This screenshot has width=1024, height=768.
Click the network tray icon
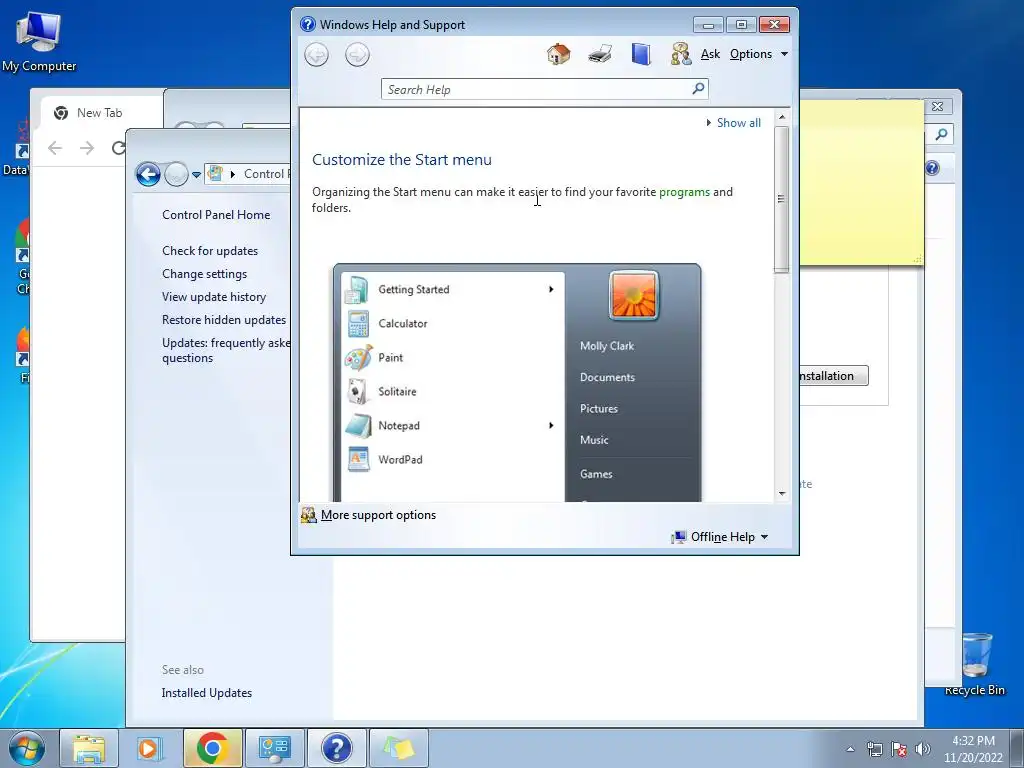tap(874, 749)
